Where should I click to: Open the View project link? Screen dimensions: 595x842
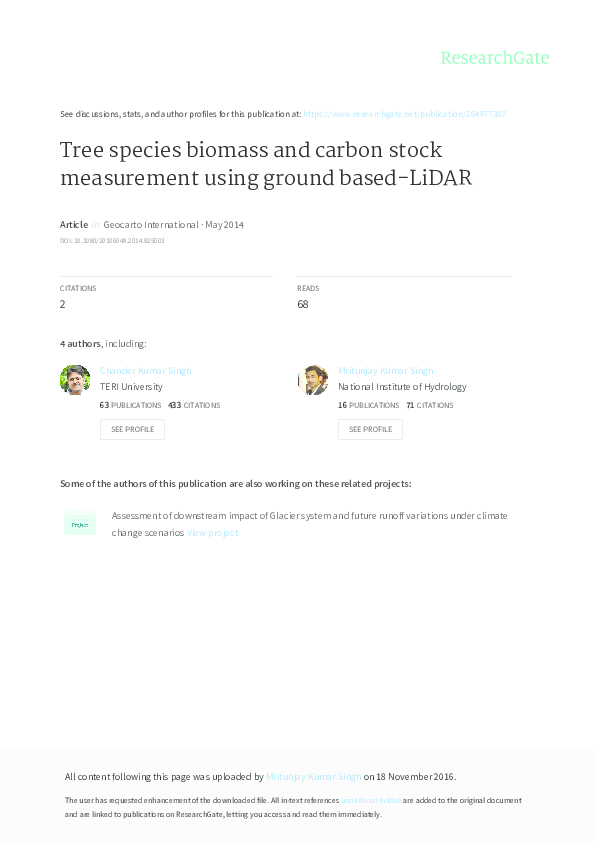(x=212, y=532)
